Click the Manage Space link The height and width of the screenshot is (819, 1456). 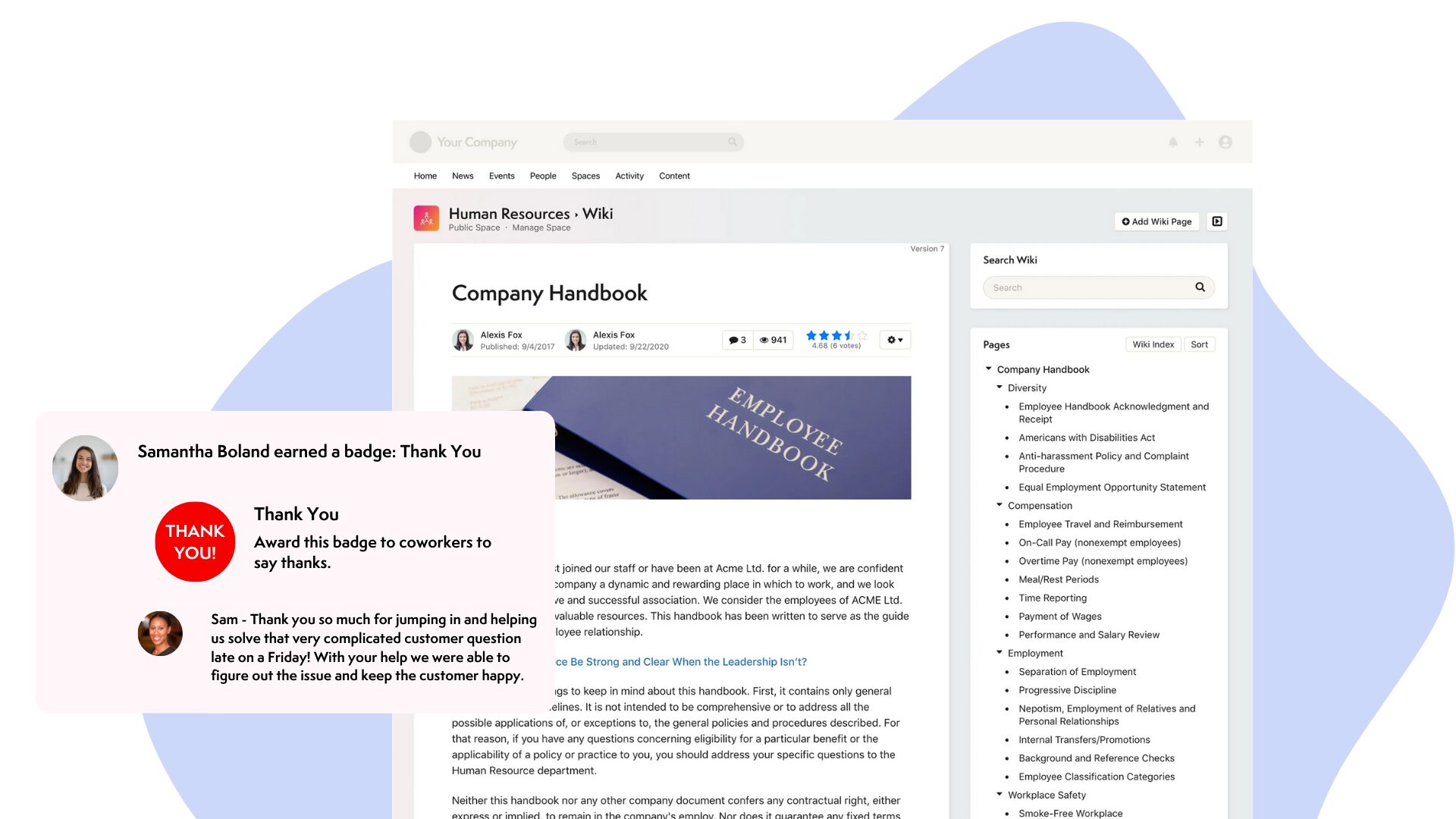[x=541, y=228]
